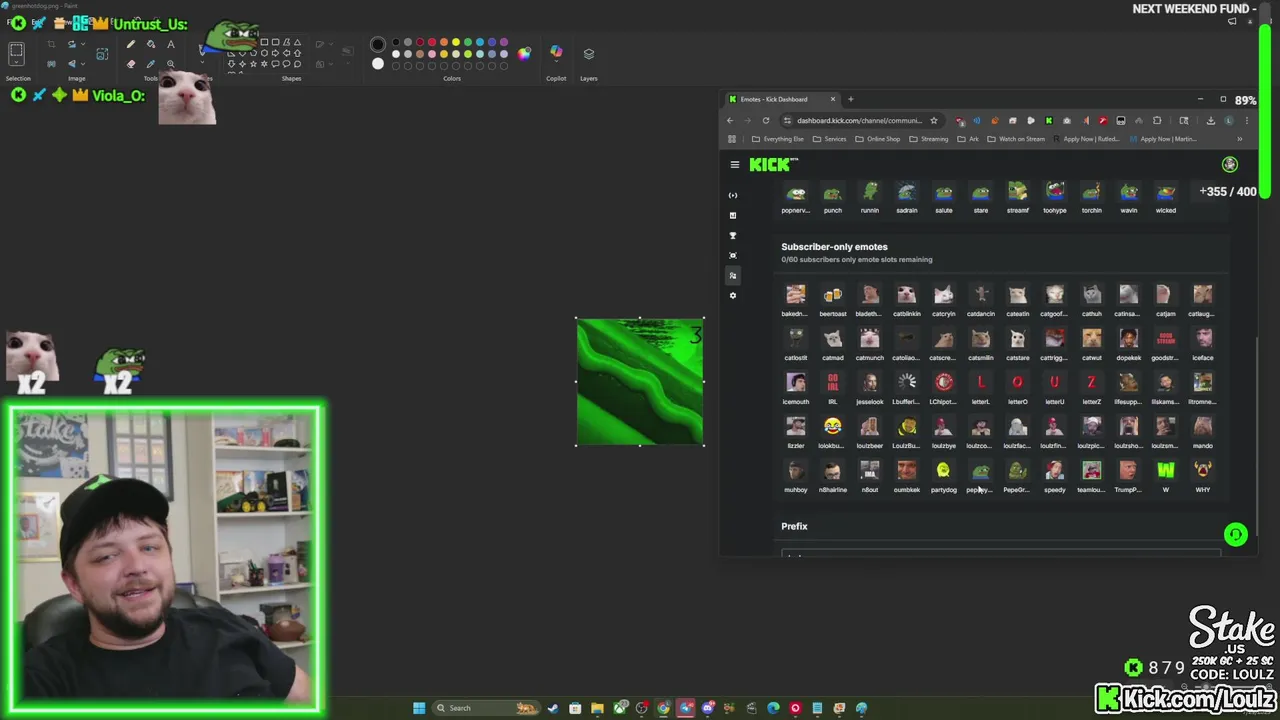
Task: Open the Services bookmark folder
Action: click(830, 139)
